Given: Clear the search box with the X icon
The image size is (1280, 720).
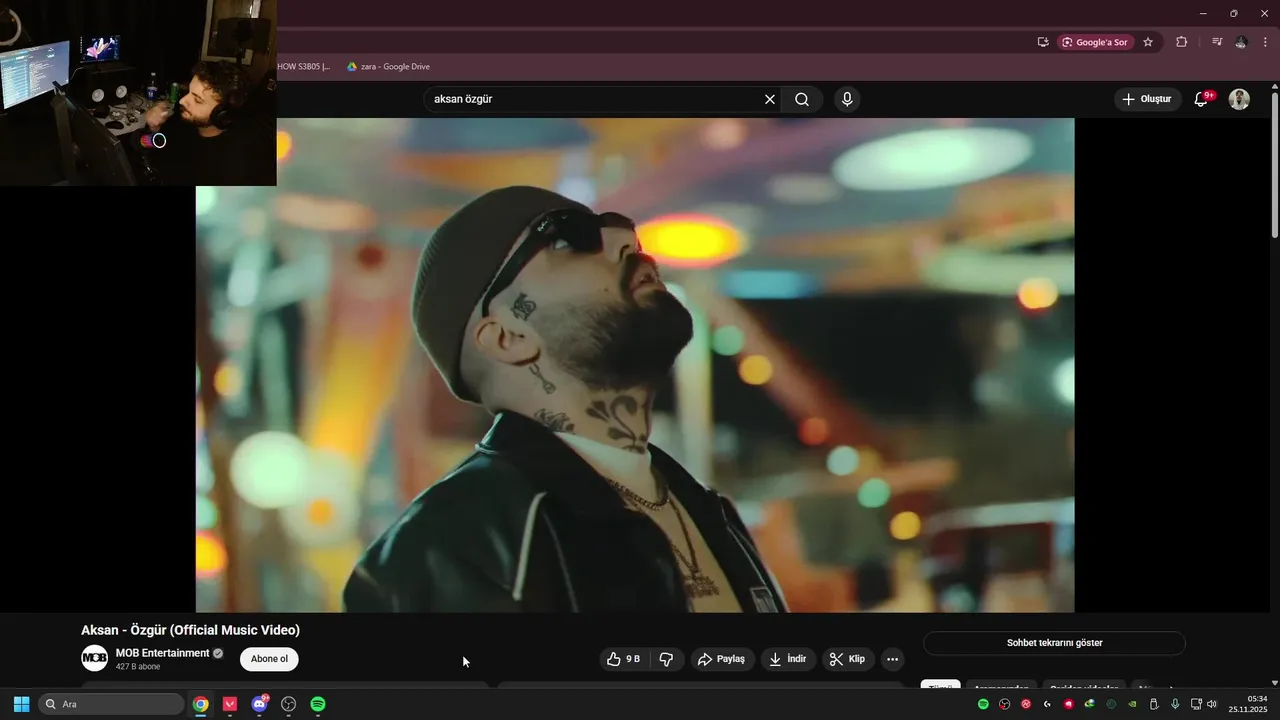Looking at the screenshot, I should coord(770,99).
